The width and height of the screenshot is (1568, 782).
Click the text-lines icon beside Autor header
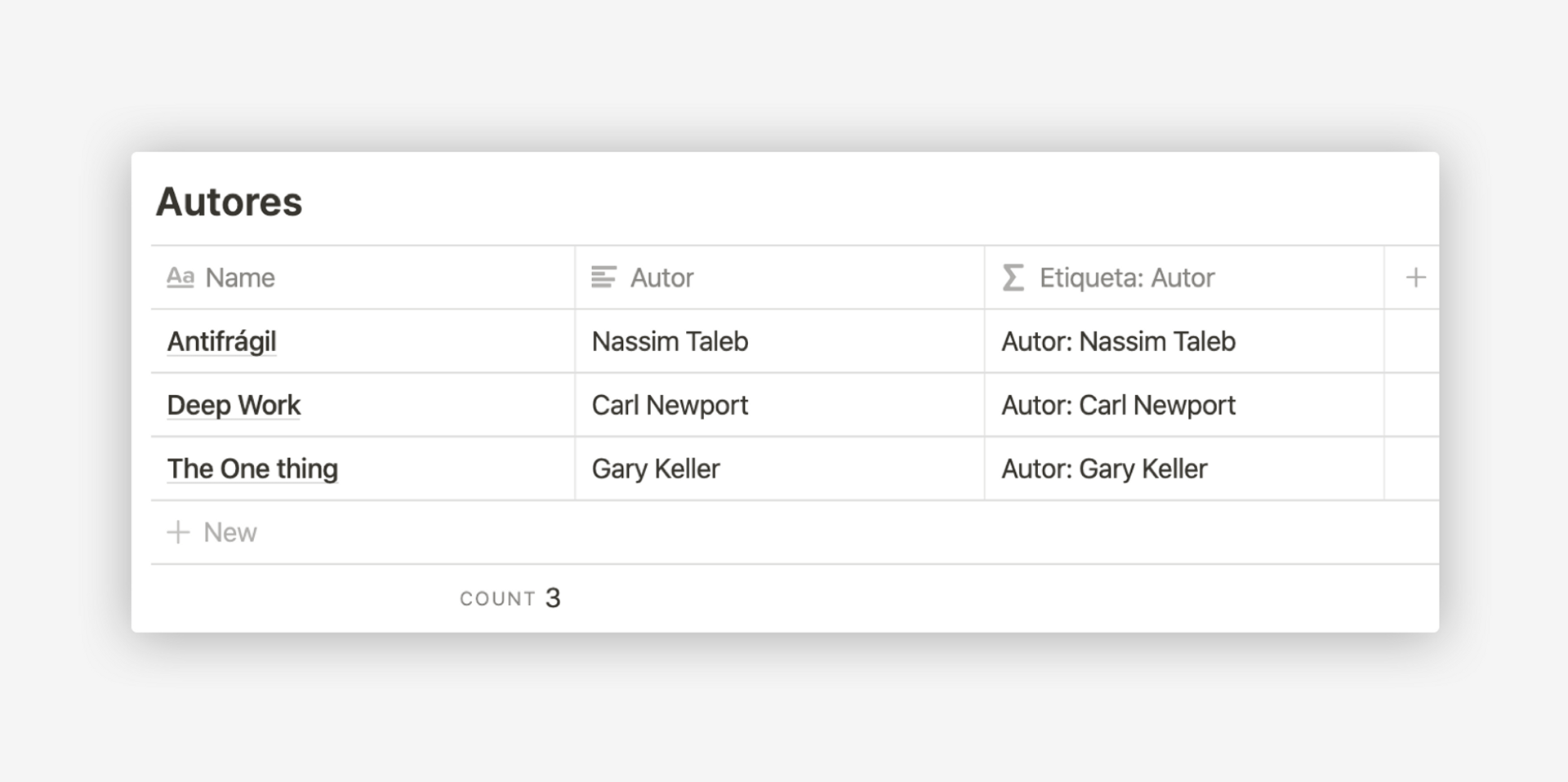tap(604, 278)
